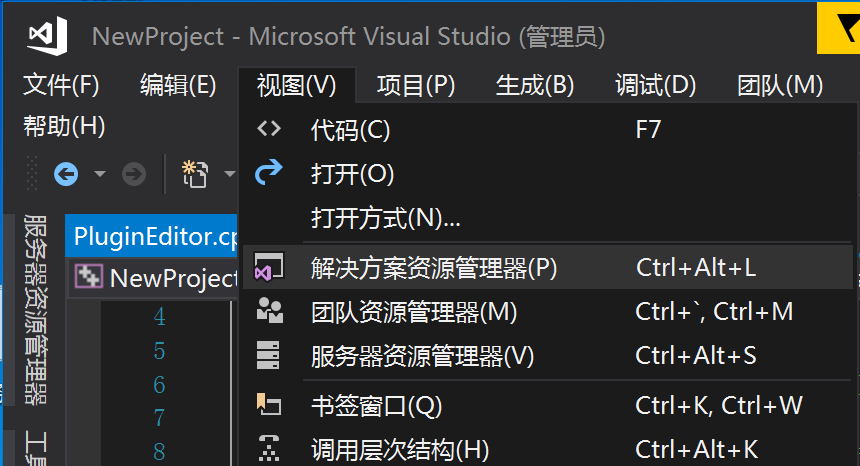
Task: Open the NewProject scope combo box
Action: coord(155,277)
